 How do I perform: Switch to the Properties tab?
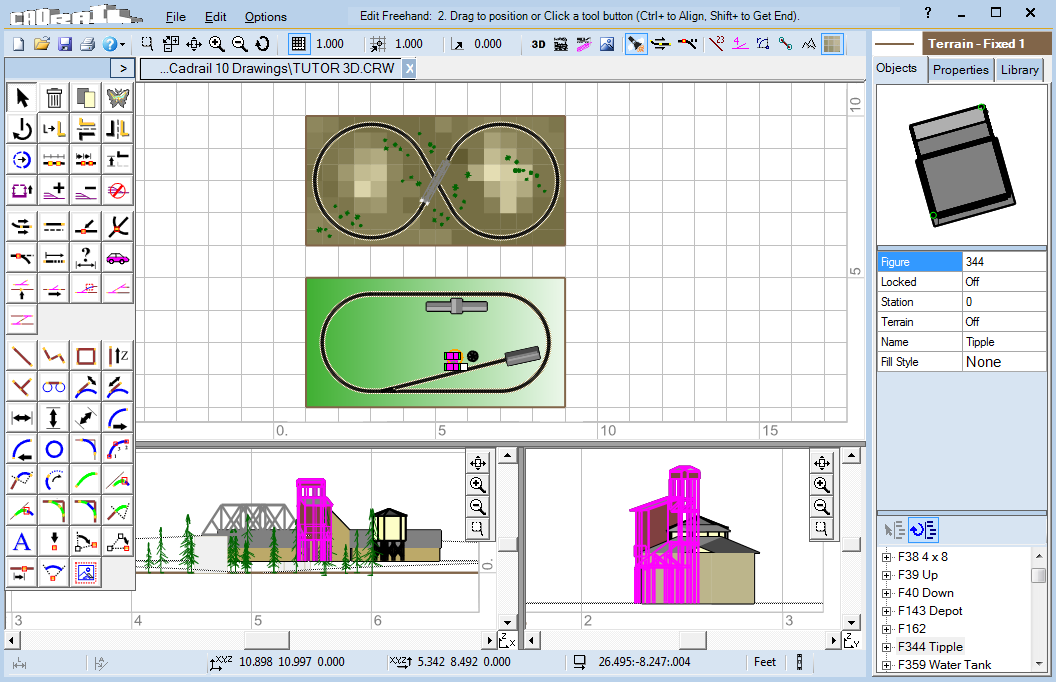(x=960, y=70)
